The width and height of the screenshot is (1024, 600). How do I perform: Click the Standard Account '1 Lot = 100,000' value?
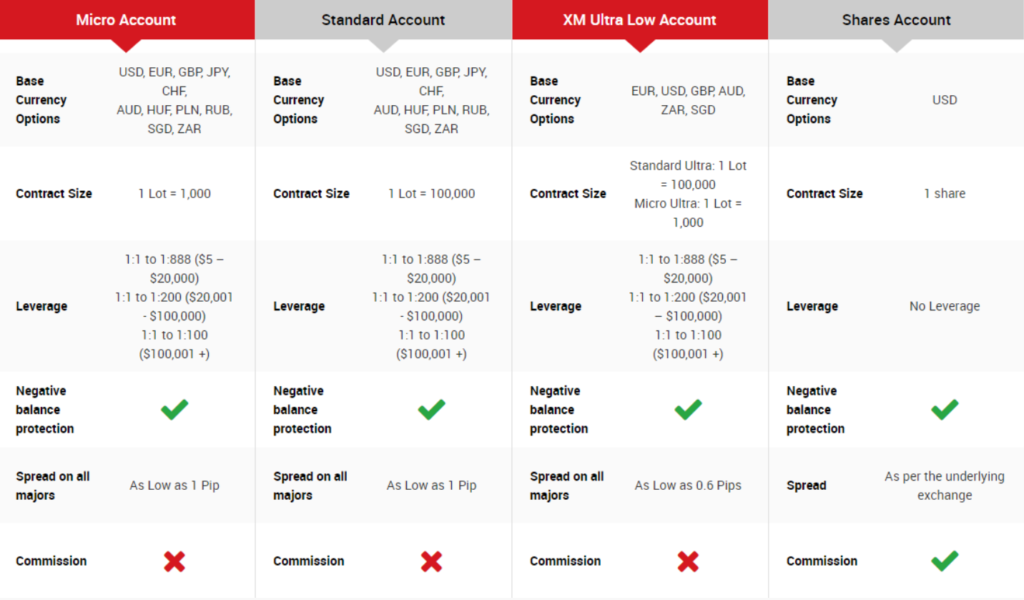tap(431, 193)
